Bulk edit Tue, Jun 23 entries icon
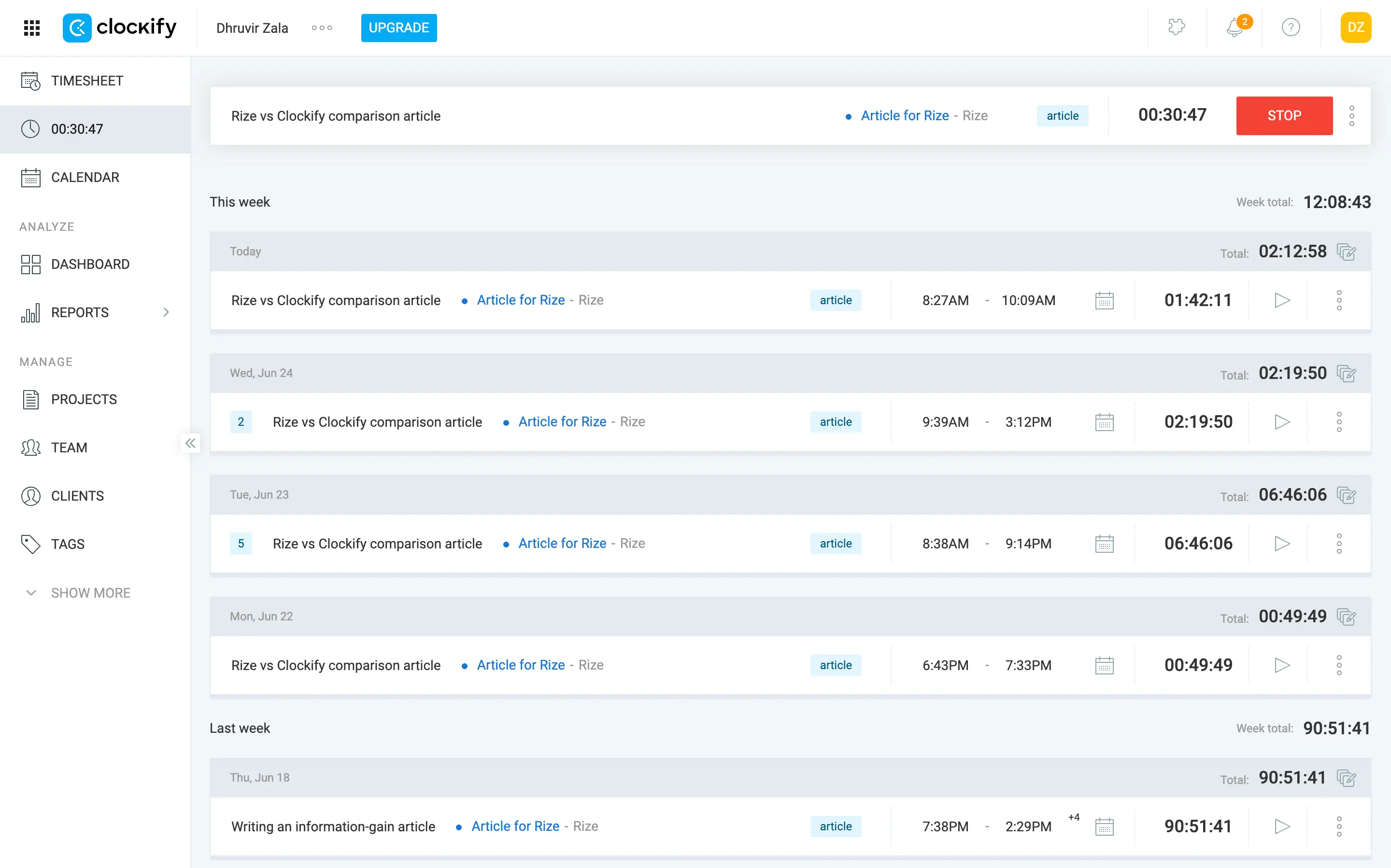The height and width of the screenshot is (868, 1391). click(1346, 495)
